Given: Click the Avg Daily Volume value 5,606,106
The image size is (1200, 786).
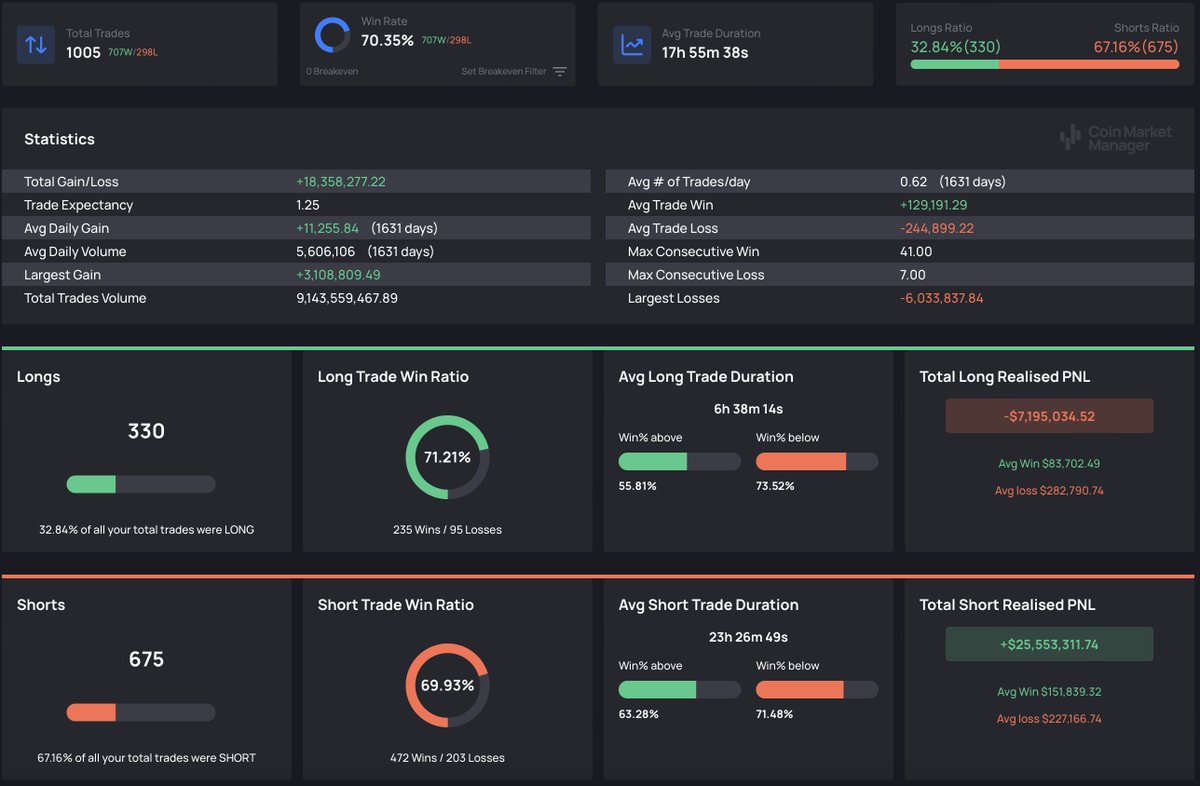Looking at the screenshot, I should 326,252.
